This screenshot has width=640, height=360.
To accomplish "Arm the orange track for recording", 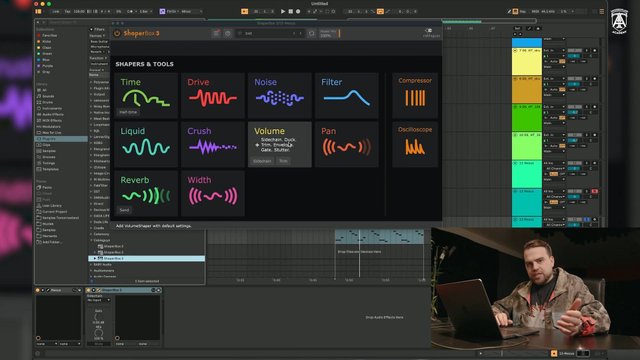I will [595, 79].
